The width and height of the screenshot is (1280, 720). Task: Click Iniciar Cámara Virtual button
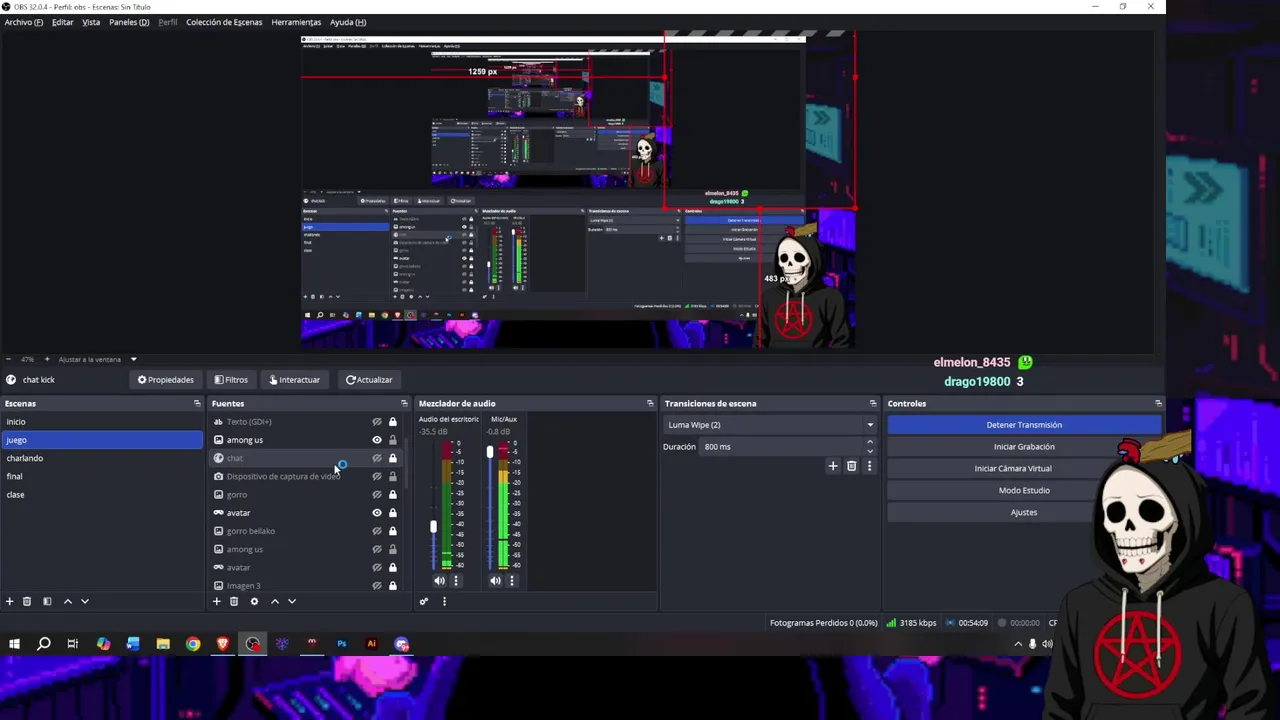pos(1013,468)
